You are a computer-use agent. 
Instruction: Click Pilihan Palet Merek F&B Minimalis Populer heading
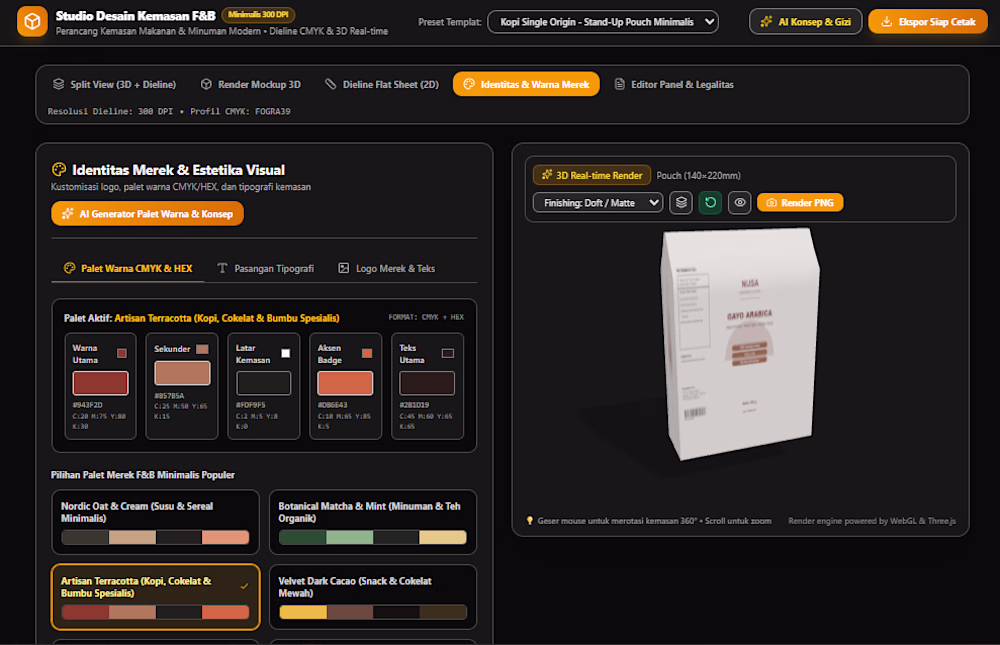(x=143, y=475)
